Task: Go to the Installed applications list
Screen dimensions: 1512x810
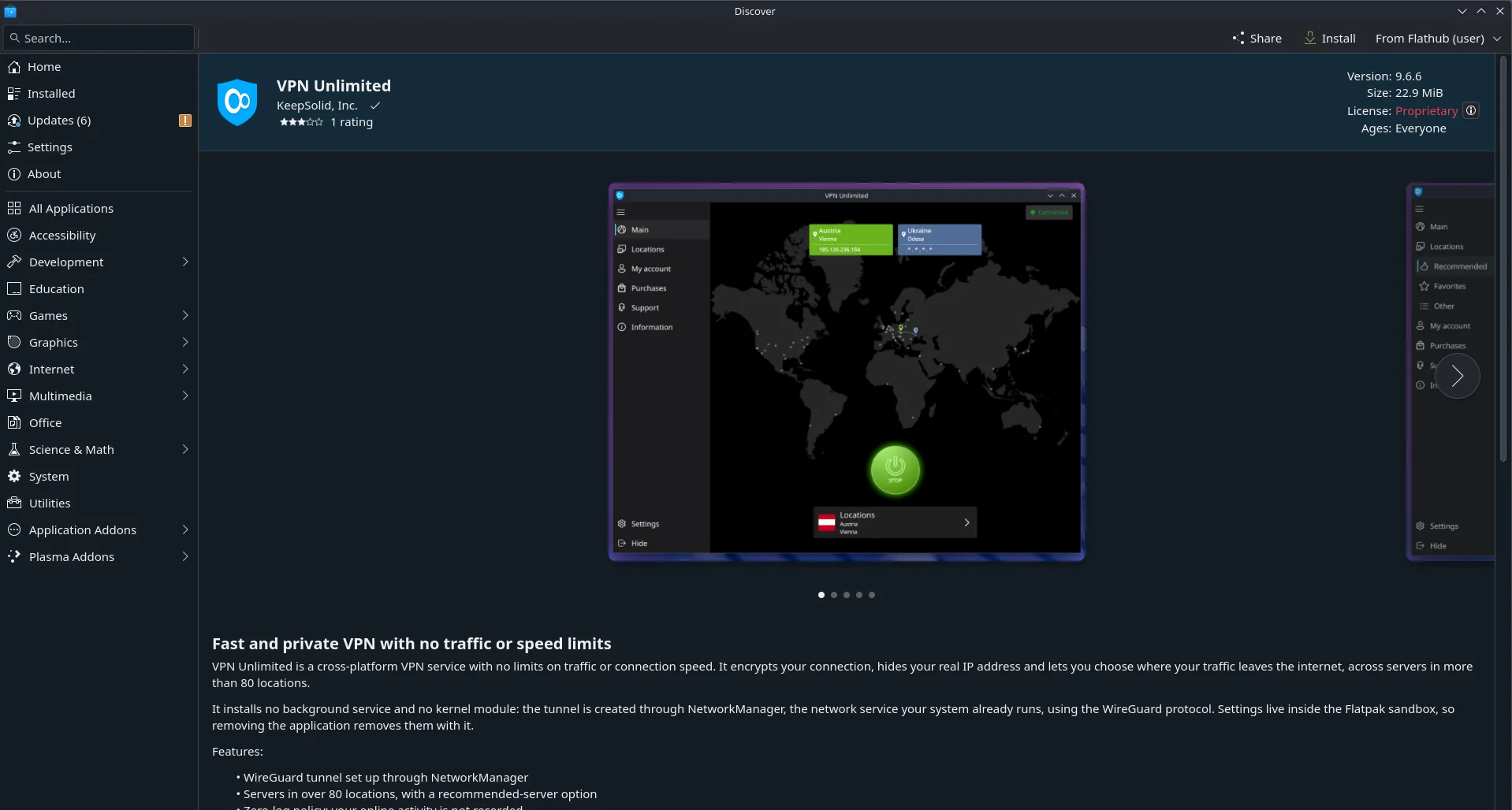Action: pos(99,94)
